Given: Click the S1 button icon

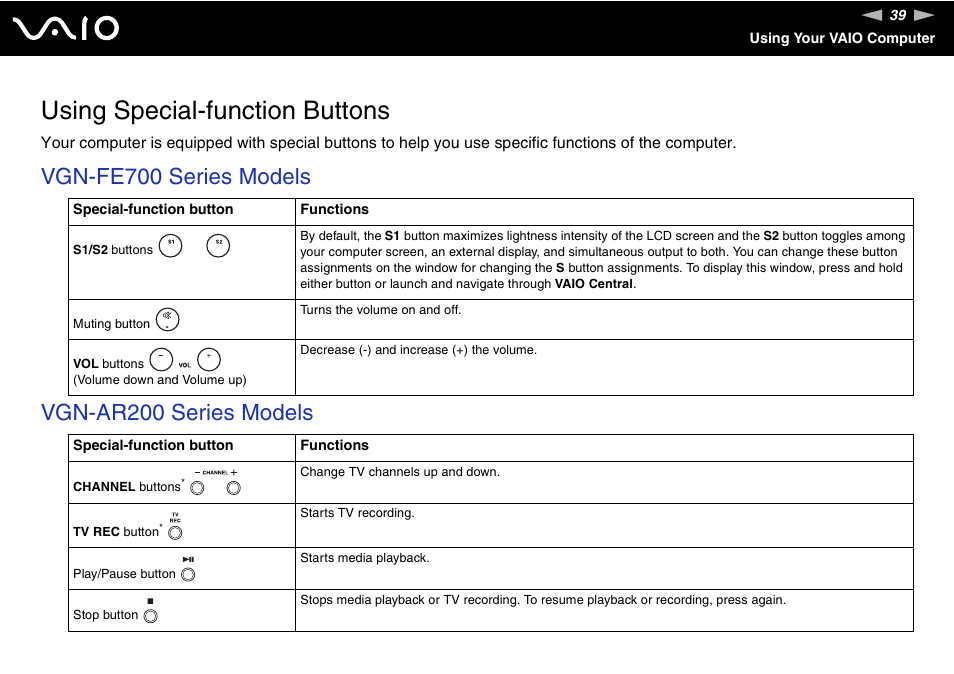Looking at the screenshot, I should coord(170,246).
